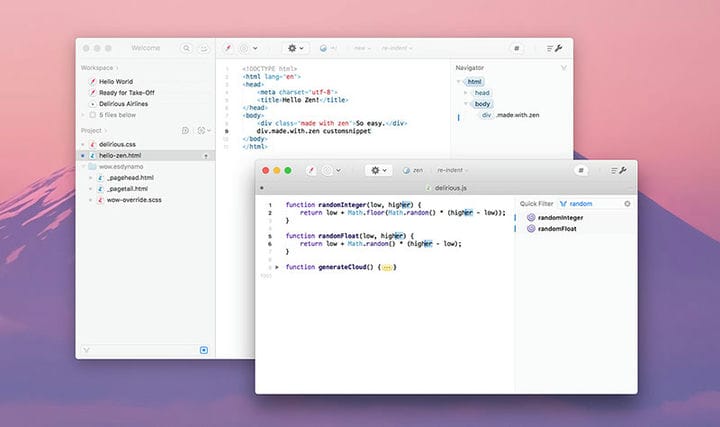This screenshot has width=720, height=427.
Task: Click the yellow fold ellipsis in generateCloud
Action: coord(387,267)
